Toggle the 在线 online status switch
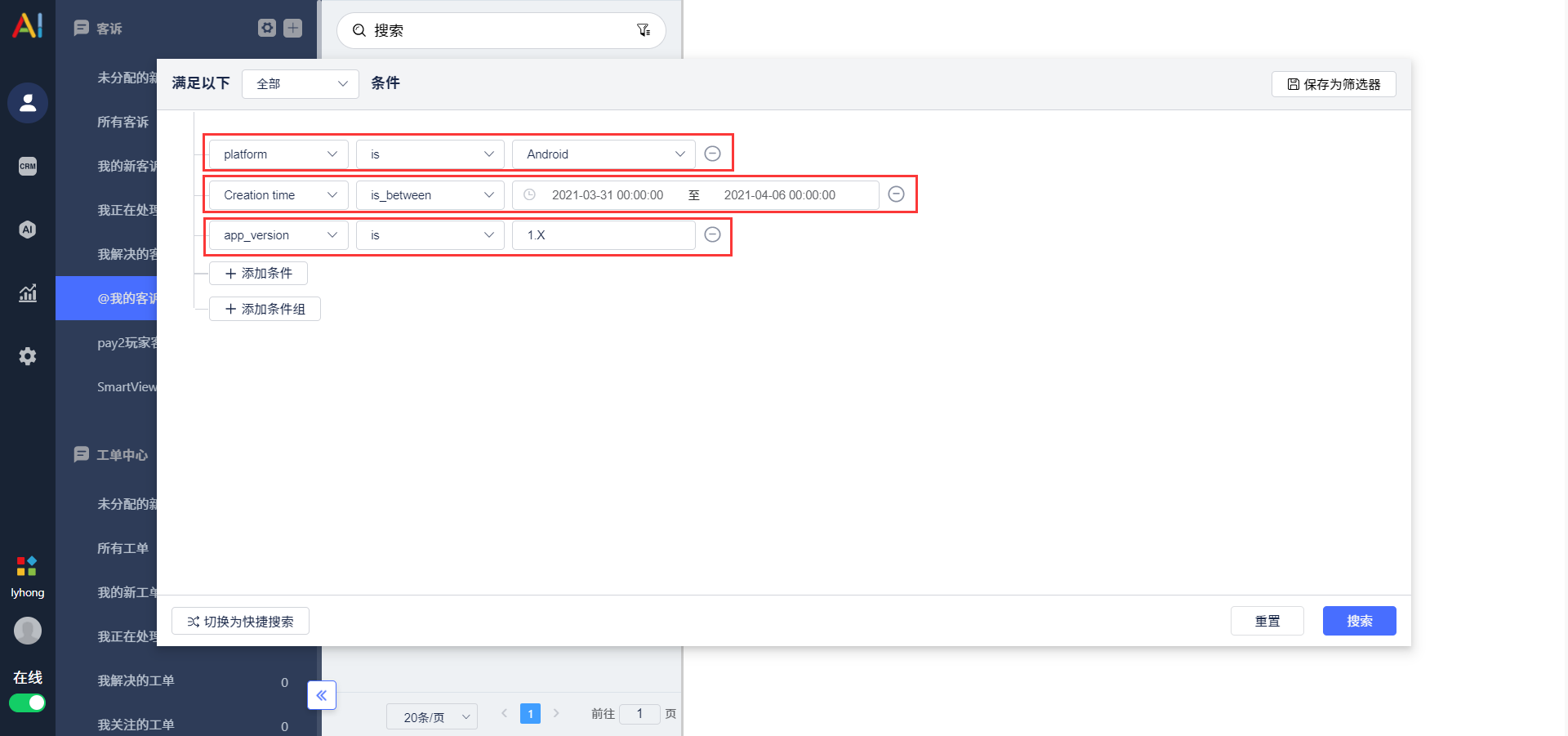The width and height of the screenshot is (1568, 736). tap(27, 703)
